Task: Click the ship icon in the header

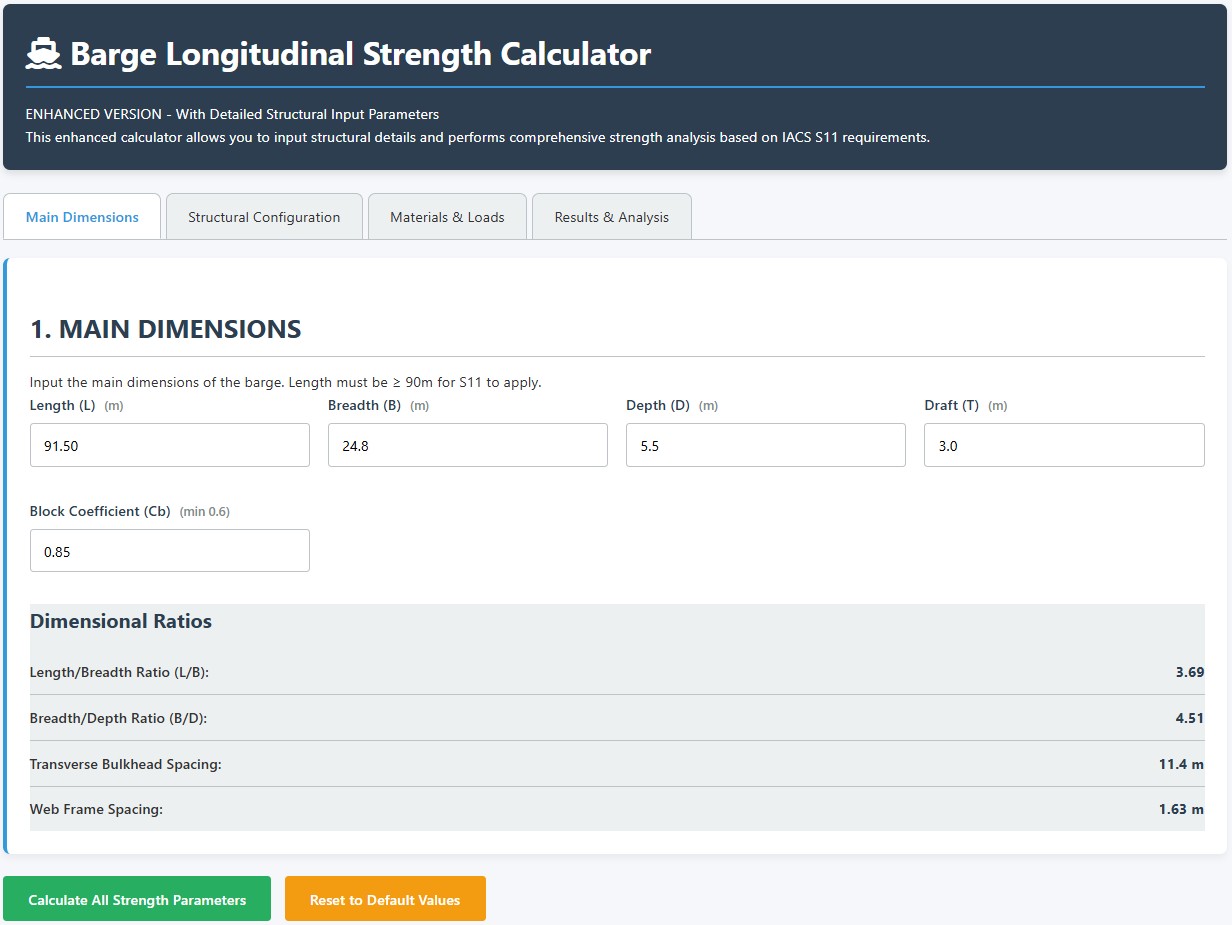Action: [43, 54]
